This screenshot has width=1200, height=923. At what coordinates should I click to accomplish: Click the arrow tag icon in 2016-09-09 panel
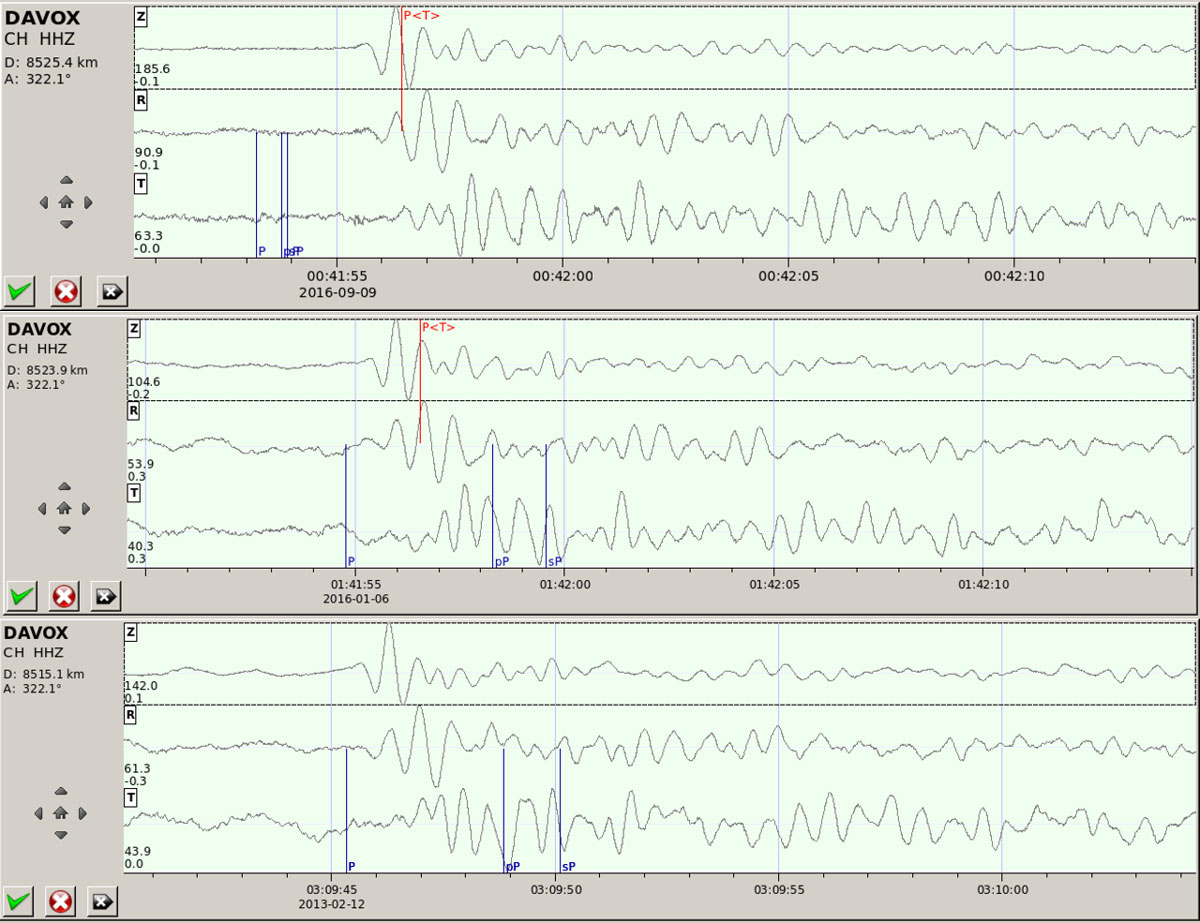111,291
